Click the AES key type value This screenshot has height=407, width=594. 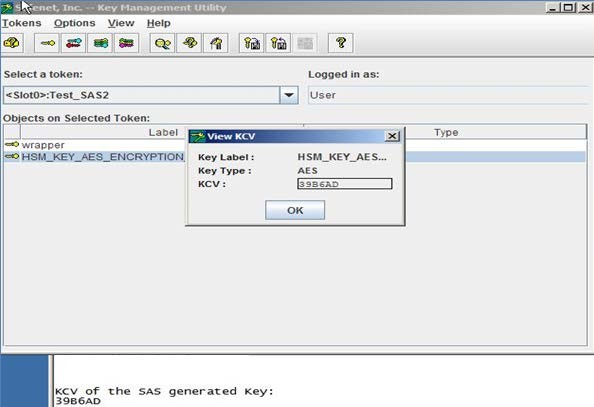click(x=308, y=171)
